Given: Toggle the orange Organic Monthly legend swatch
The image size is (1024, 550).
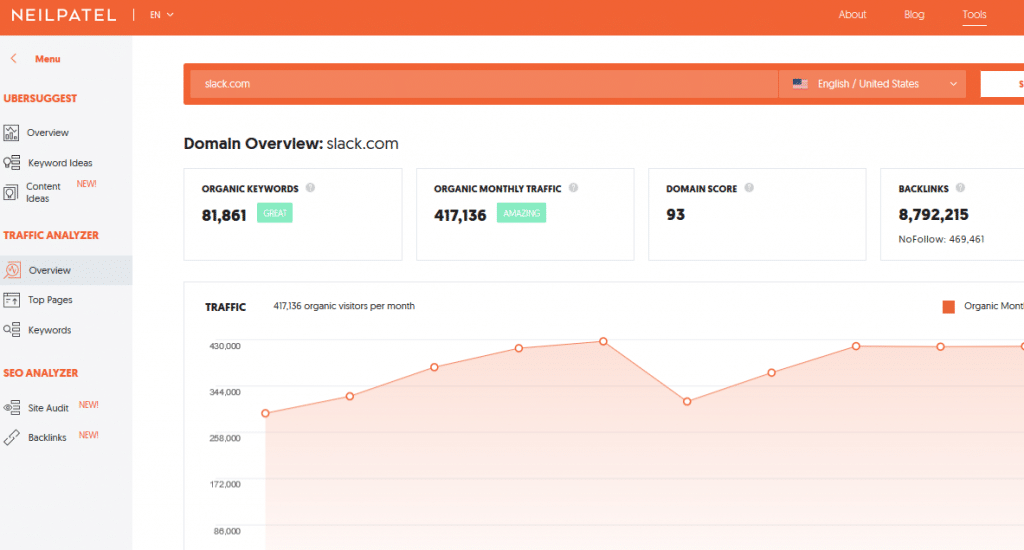Looking at the screenshot, I should (x=948, y=307).
